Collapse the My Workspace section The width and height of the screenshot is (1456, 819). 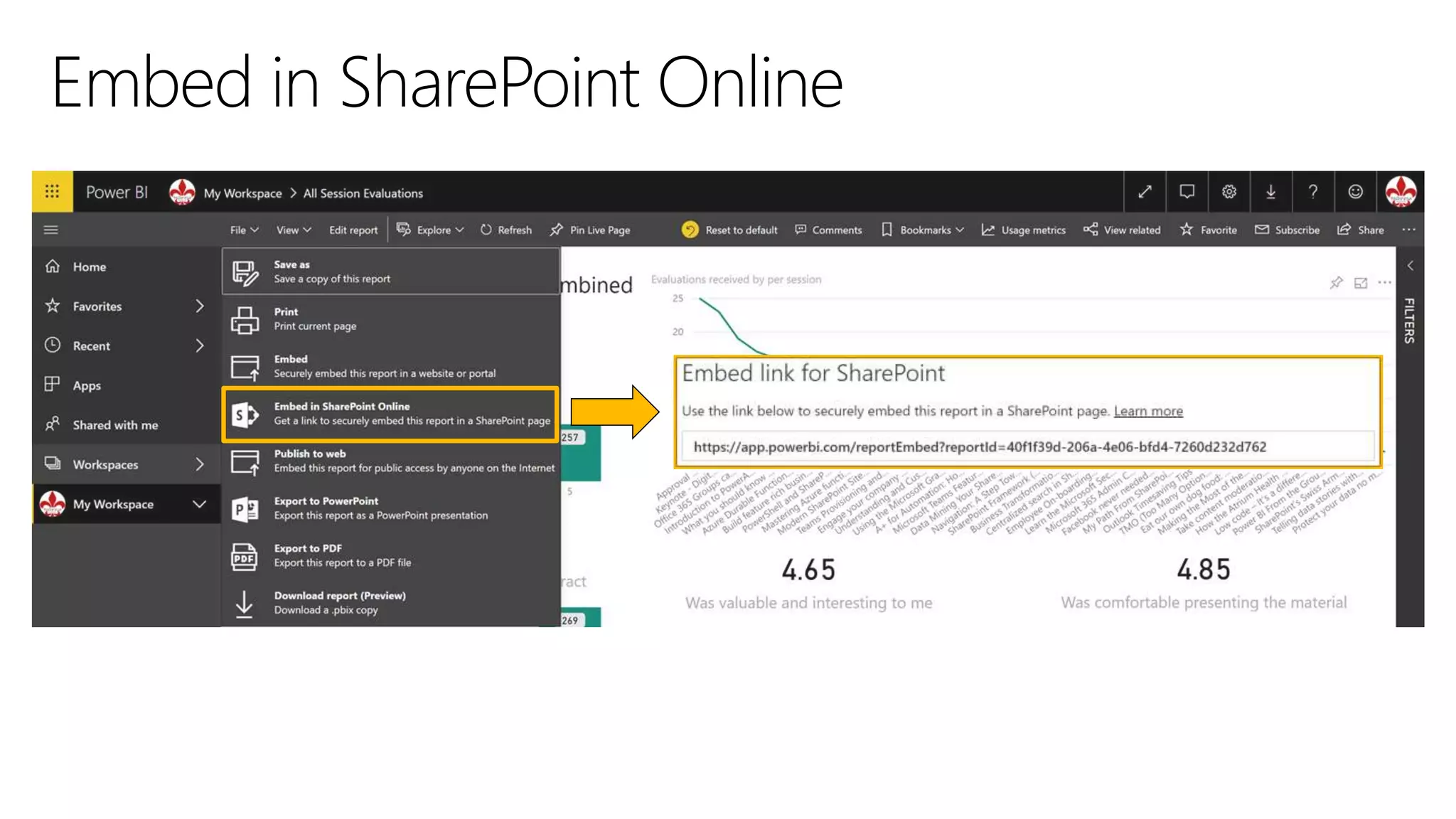pyautogui.click(x=200, y=504)
